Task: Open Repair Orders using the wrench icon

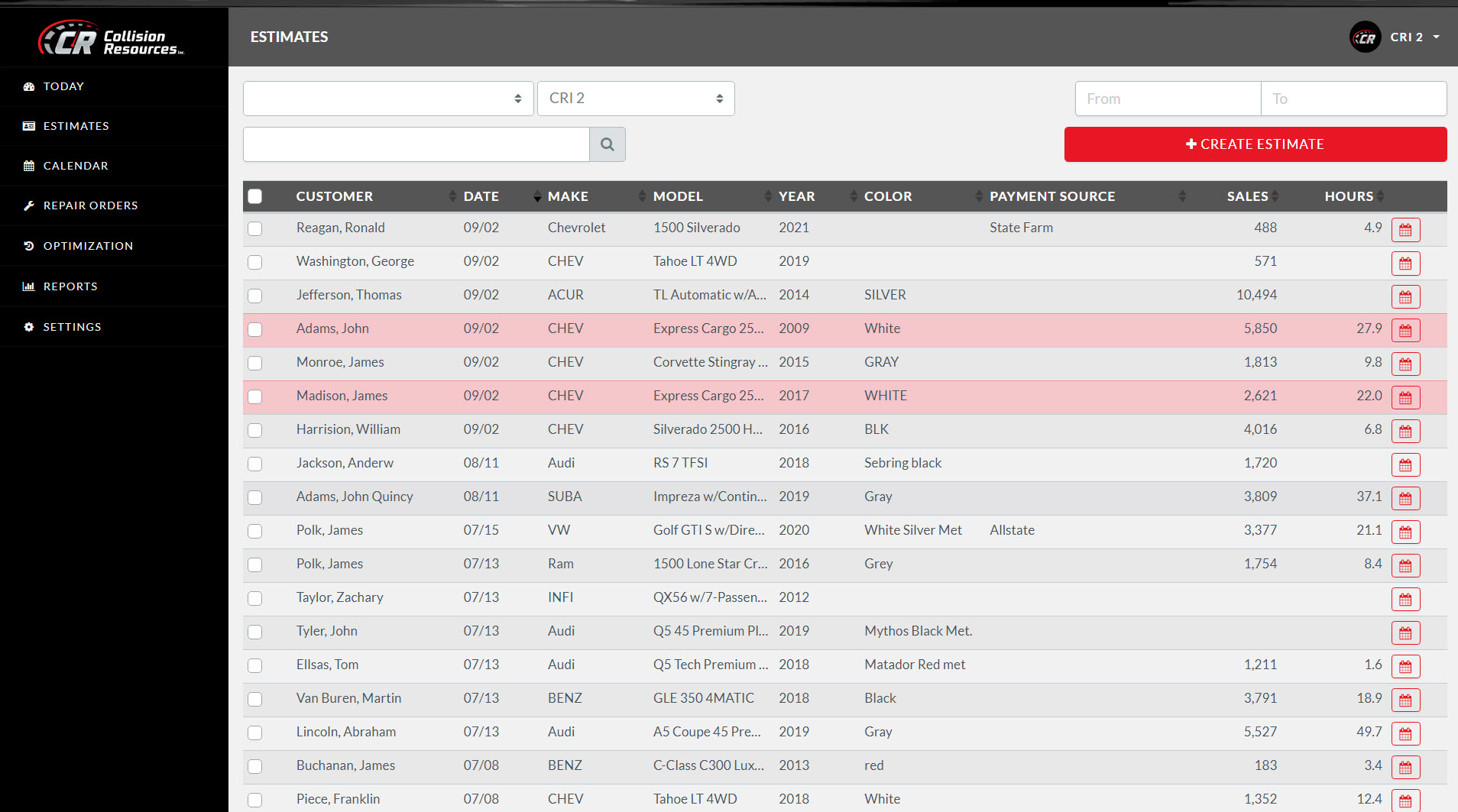Action: pyautogui.click(x=29, y=205)
